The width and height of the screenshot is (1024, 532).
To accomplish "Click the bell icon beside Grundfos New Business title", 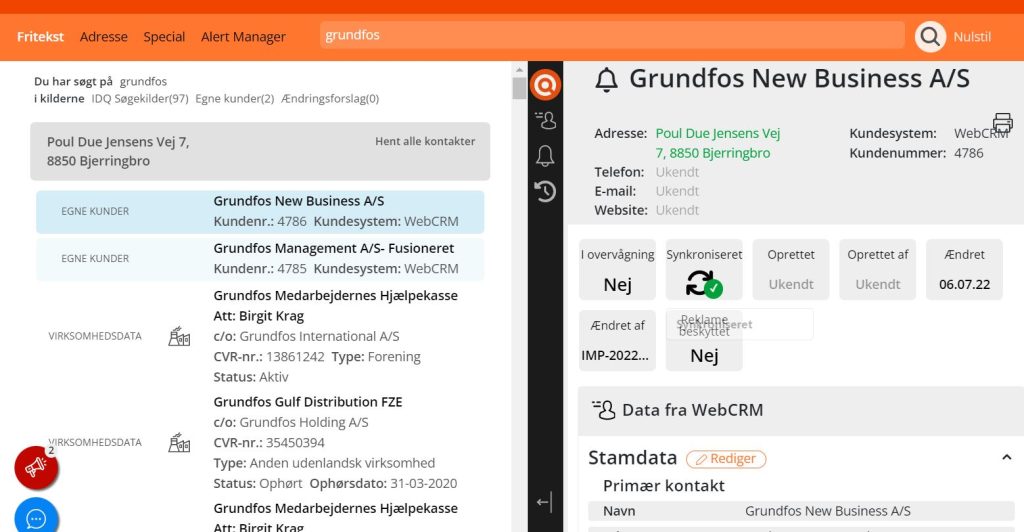I will (607, 80).
